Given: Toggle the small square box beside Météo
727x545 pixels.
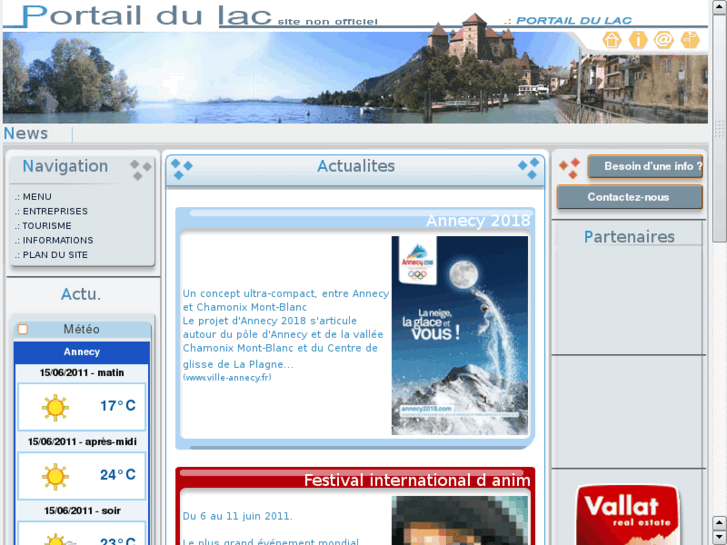Looking at the screenshot, I should (x=23, y=329).
